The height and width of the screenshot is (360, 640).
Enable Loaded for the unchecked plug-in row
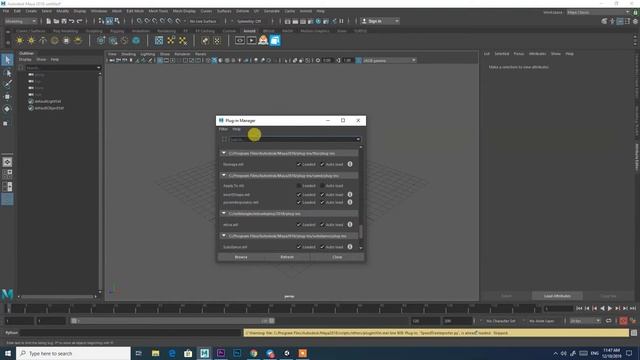point(299,186)
